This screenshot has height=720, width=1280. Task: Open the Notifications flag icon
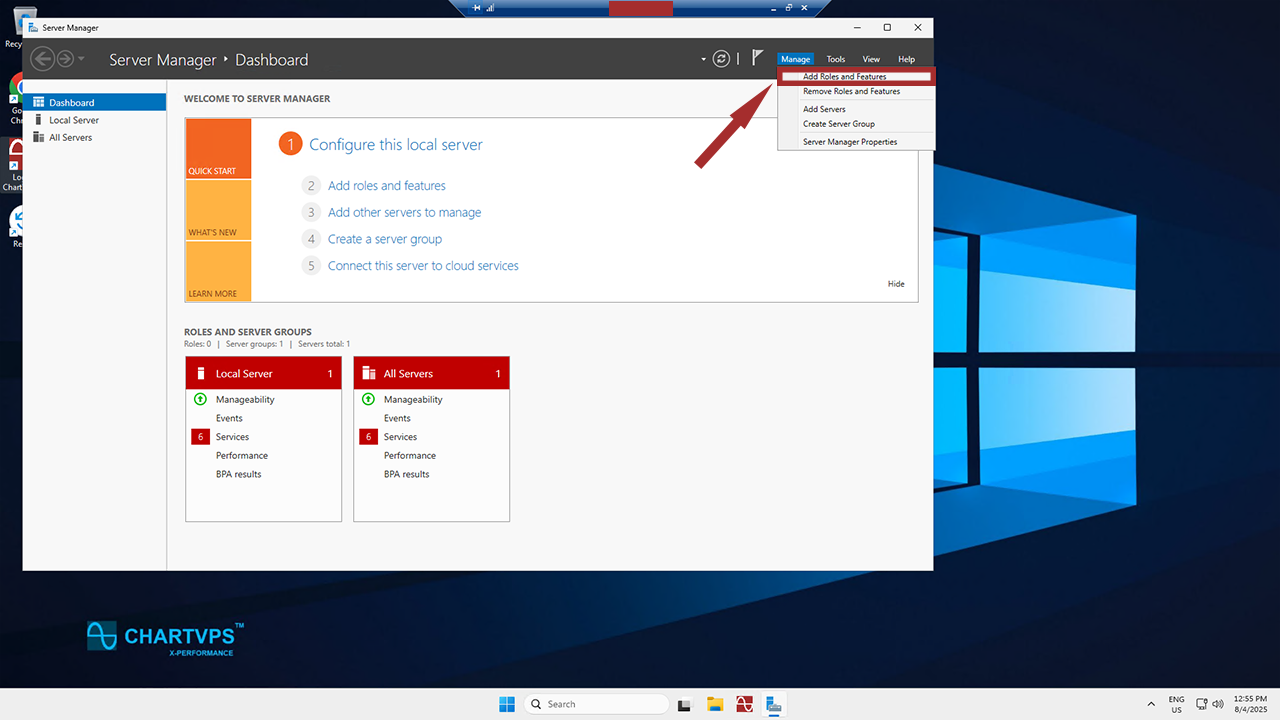coord(757,58)
